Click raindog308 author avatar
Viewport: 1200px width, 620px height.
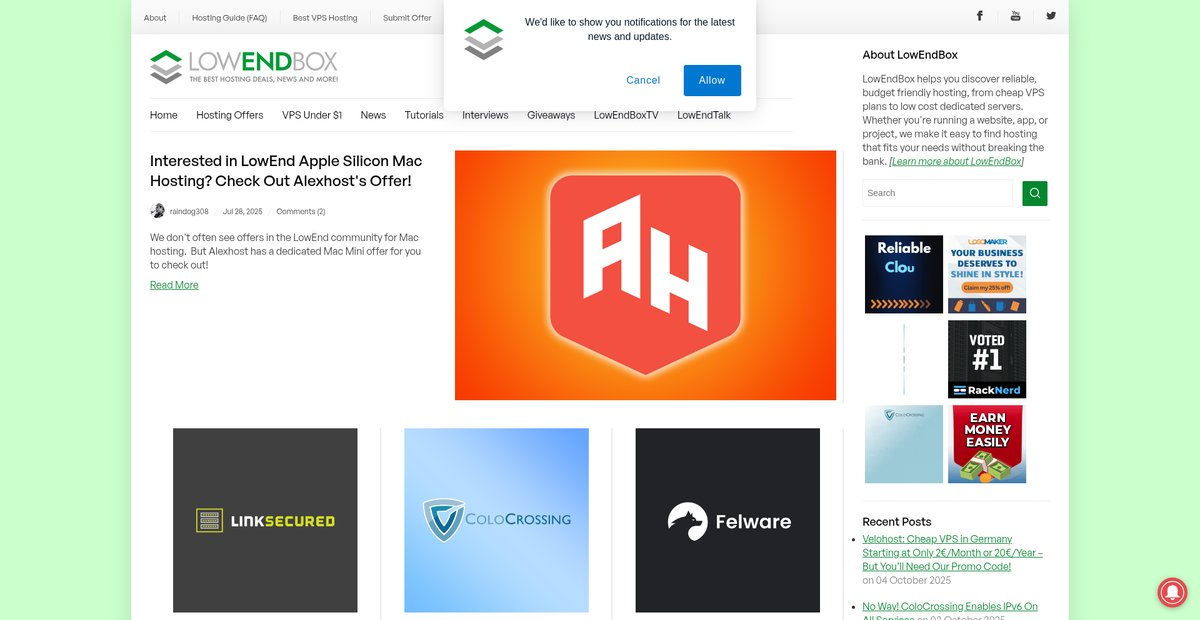click(x=157, y=211)
